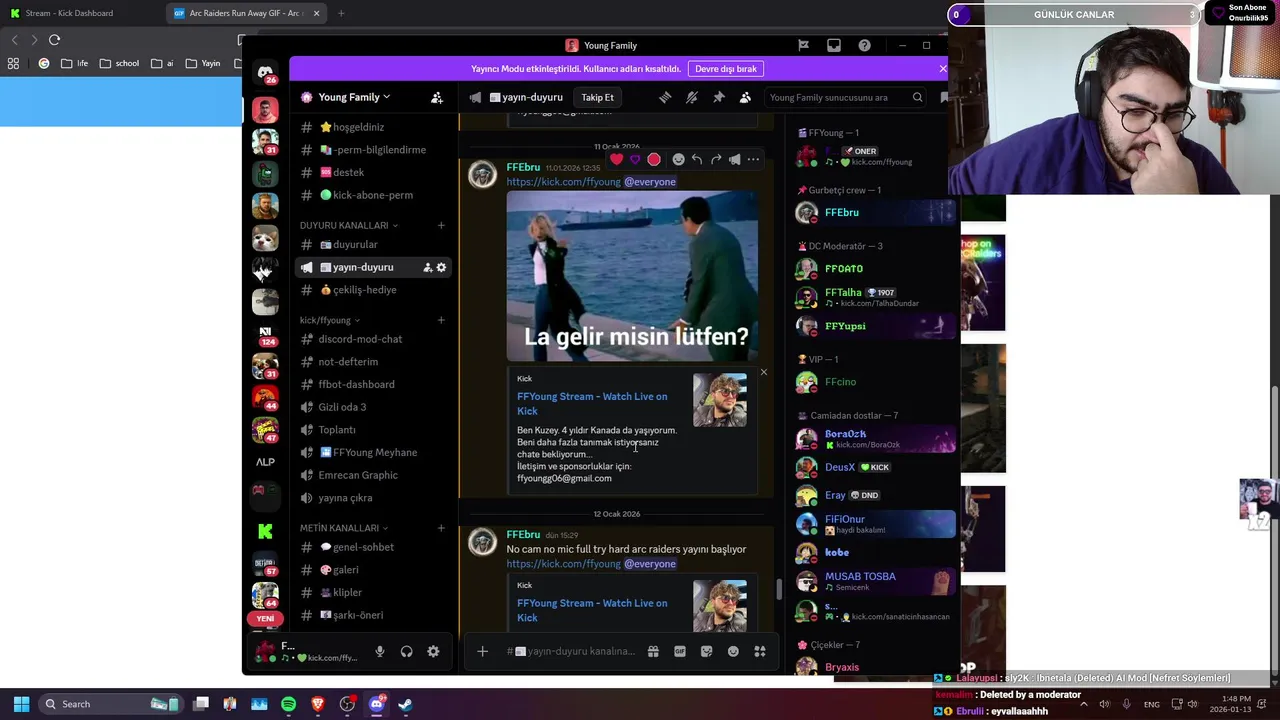This screenshot has height=720, width=1280.
Task: Invite people icon next to Young Family
Action: 437,97
